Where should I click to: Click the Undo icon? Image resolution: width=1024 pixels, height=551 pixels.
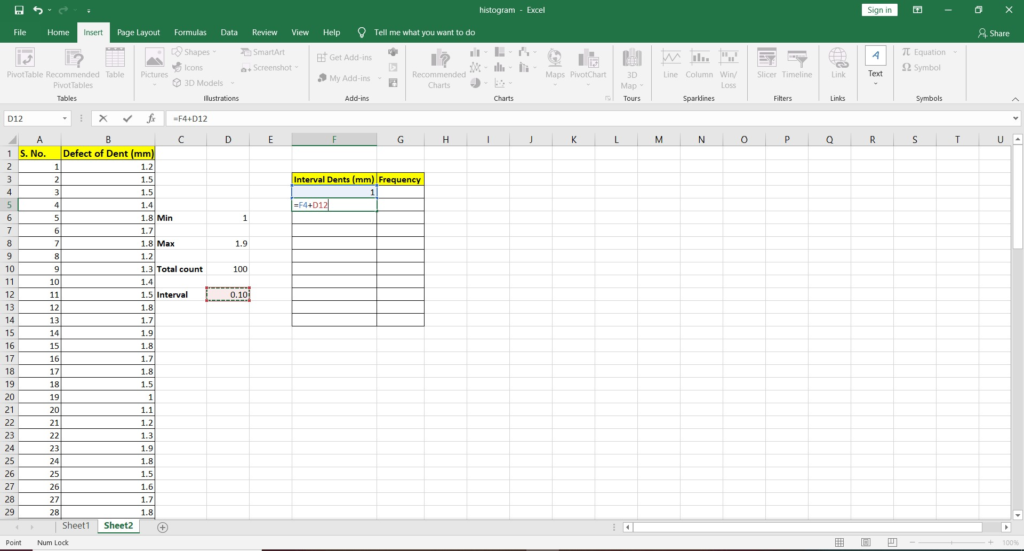(38, 10)
